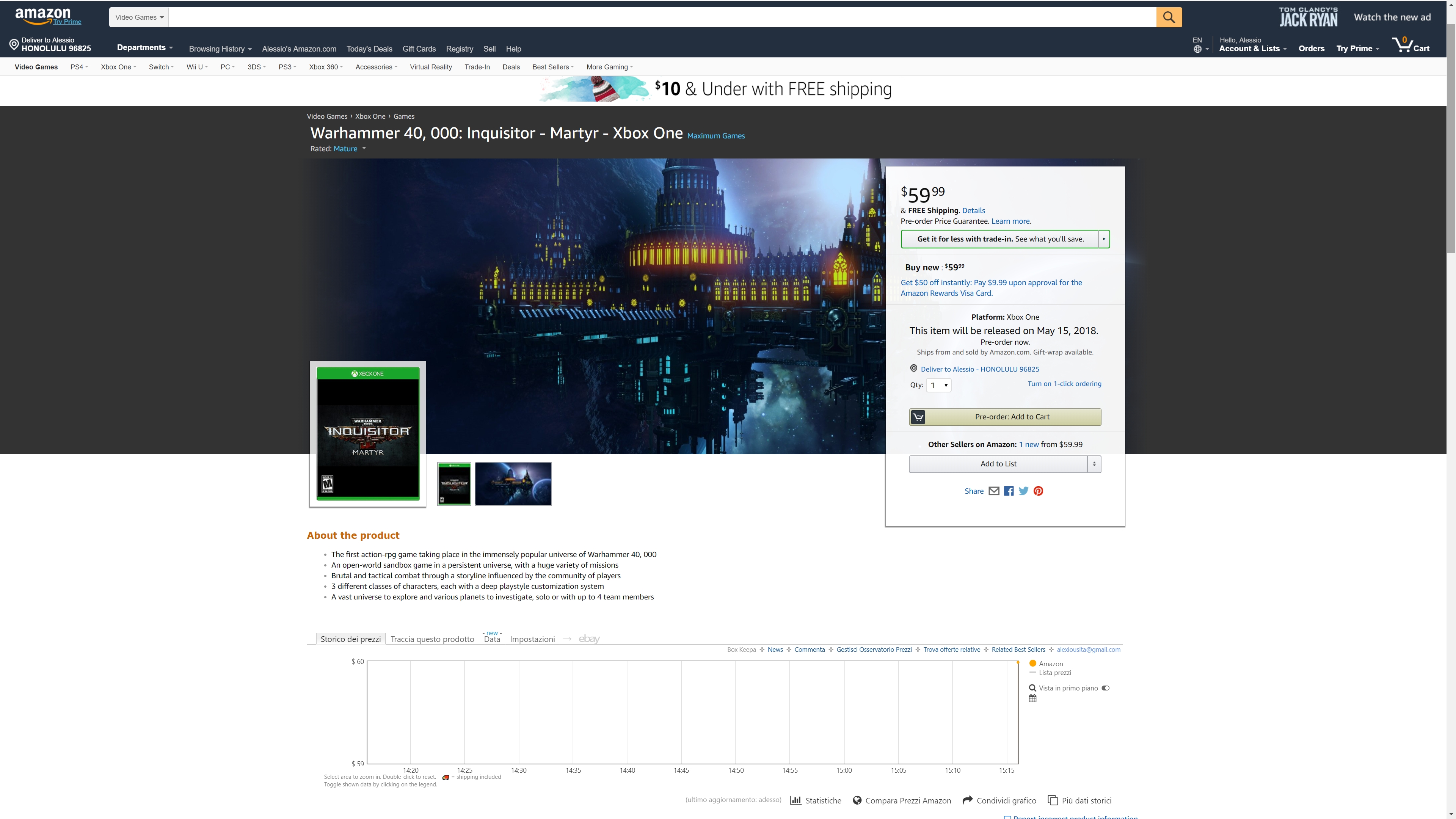
Task: Toggle Vista in primo piano switch
Action: pos(1106,688)
